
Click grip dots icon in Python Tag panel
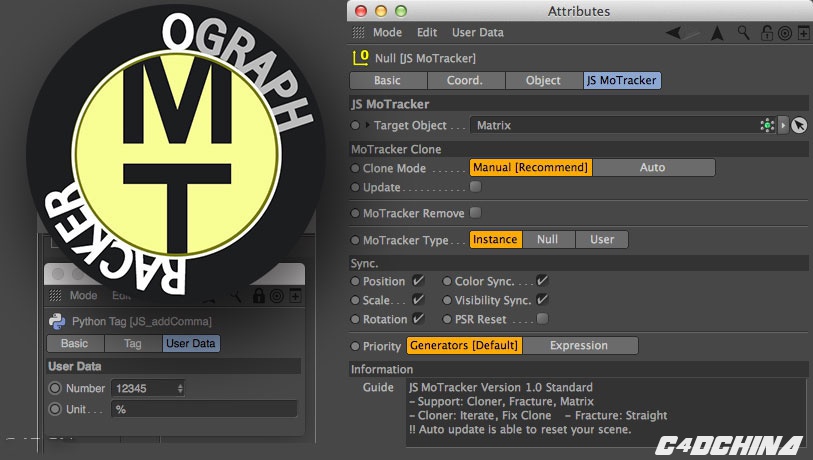tap(55, 296)
